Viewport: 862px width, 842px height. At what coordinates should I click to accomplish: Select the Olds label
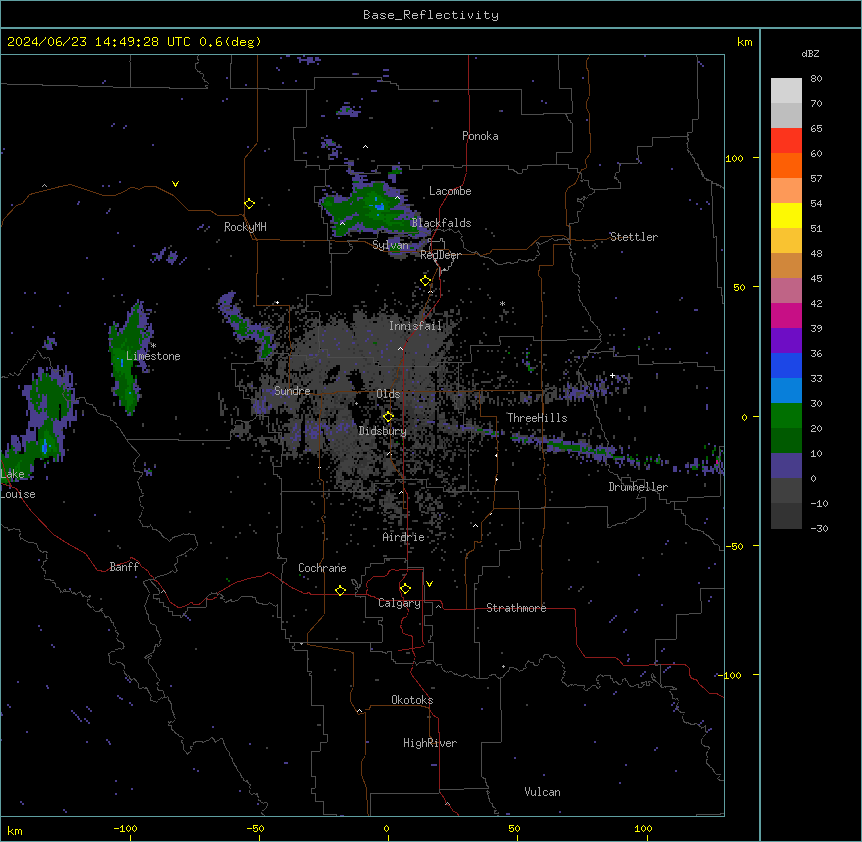point(388,394)
